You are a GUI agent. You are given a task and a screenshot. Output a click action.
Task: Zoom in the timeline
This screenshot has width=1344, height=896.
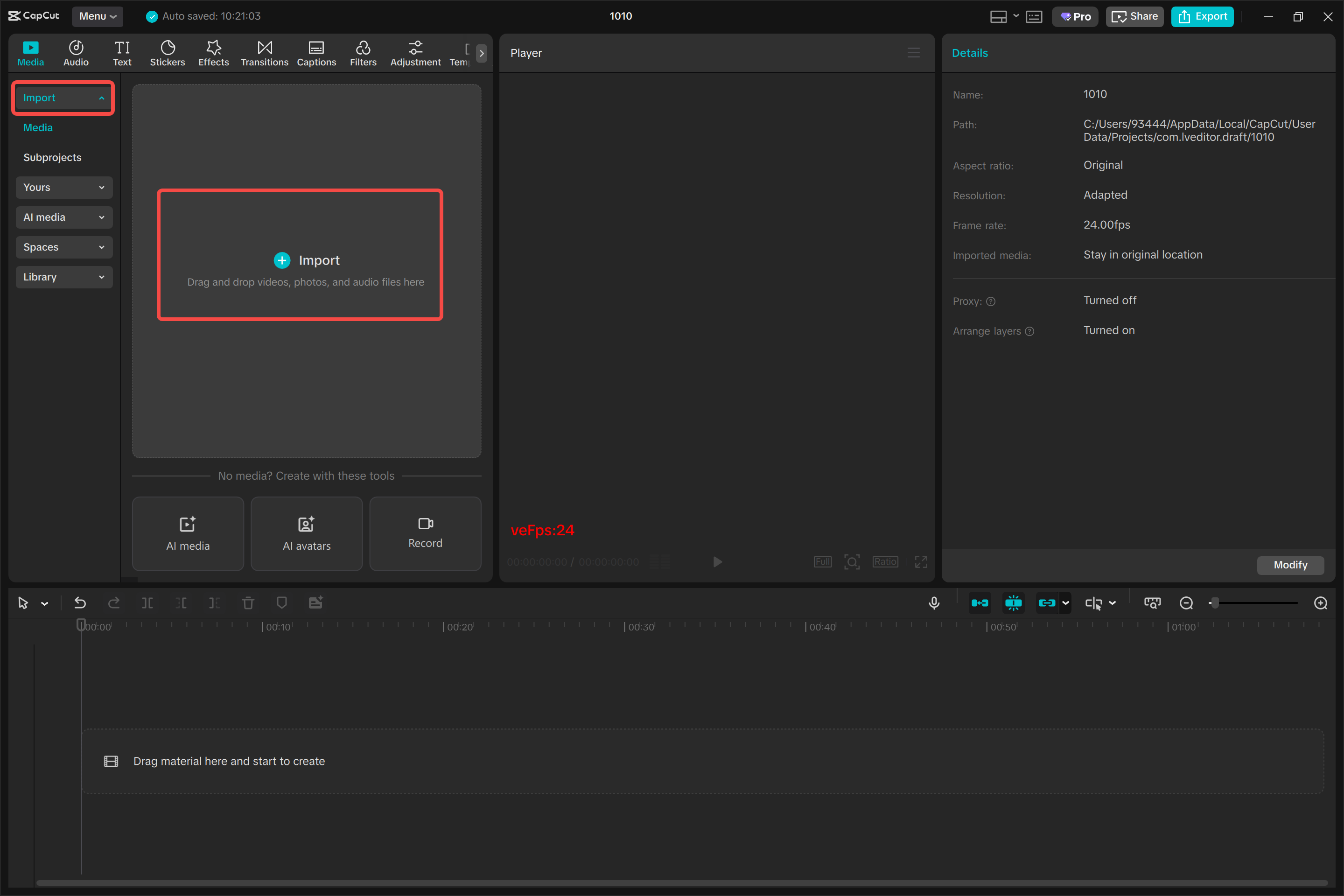1321,603
